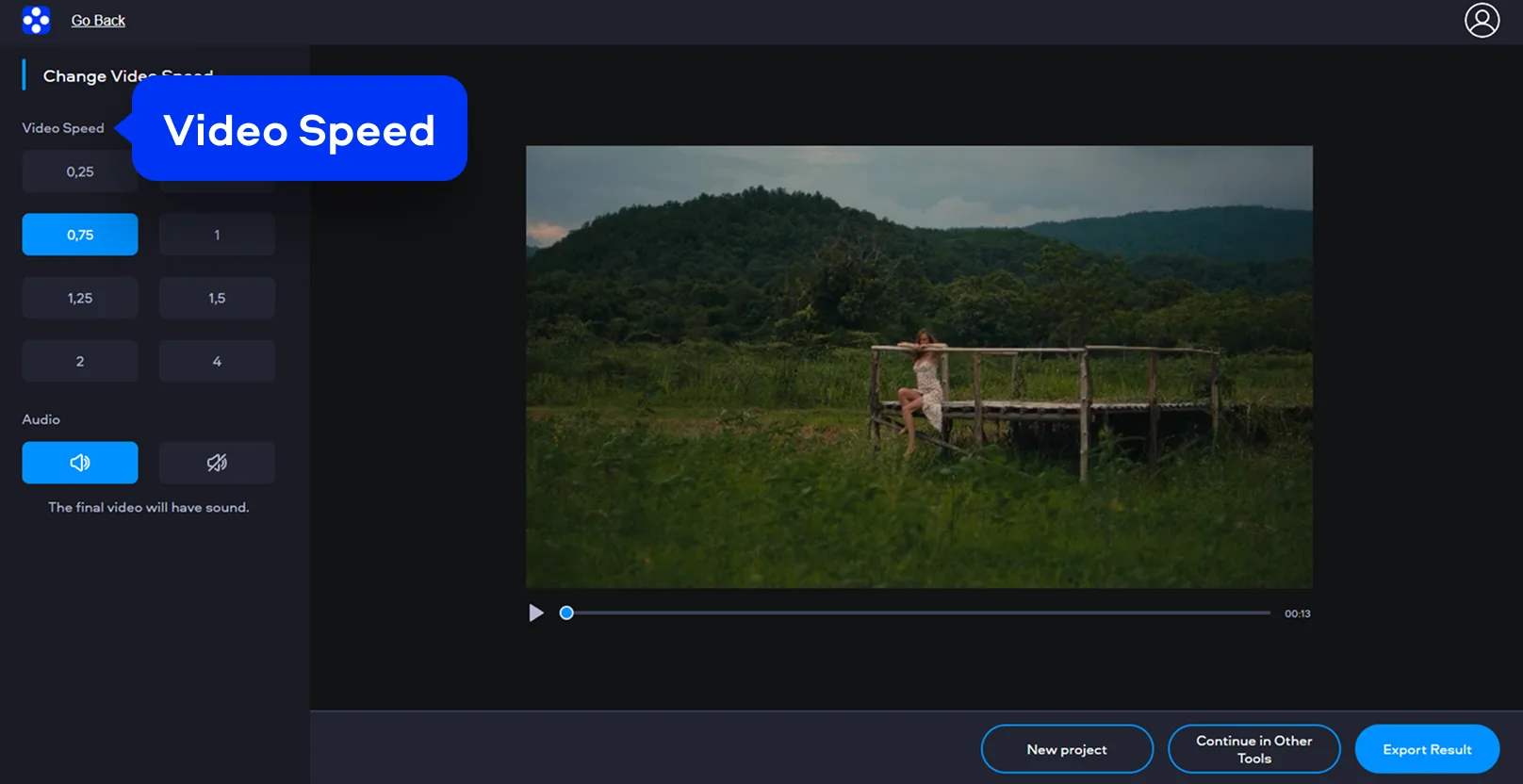This screenshot has width=1523, height=784.
Task: Select the 0,25 video speed
Action: [x=80, y=171]
